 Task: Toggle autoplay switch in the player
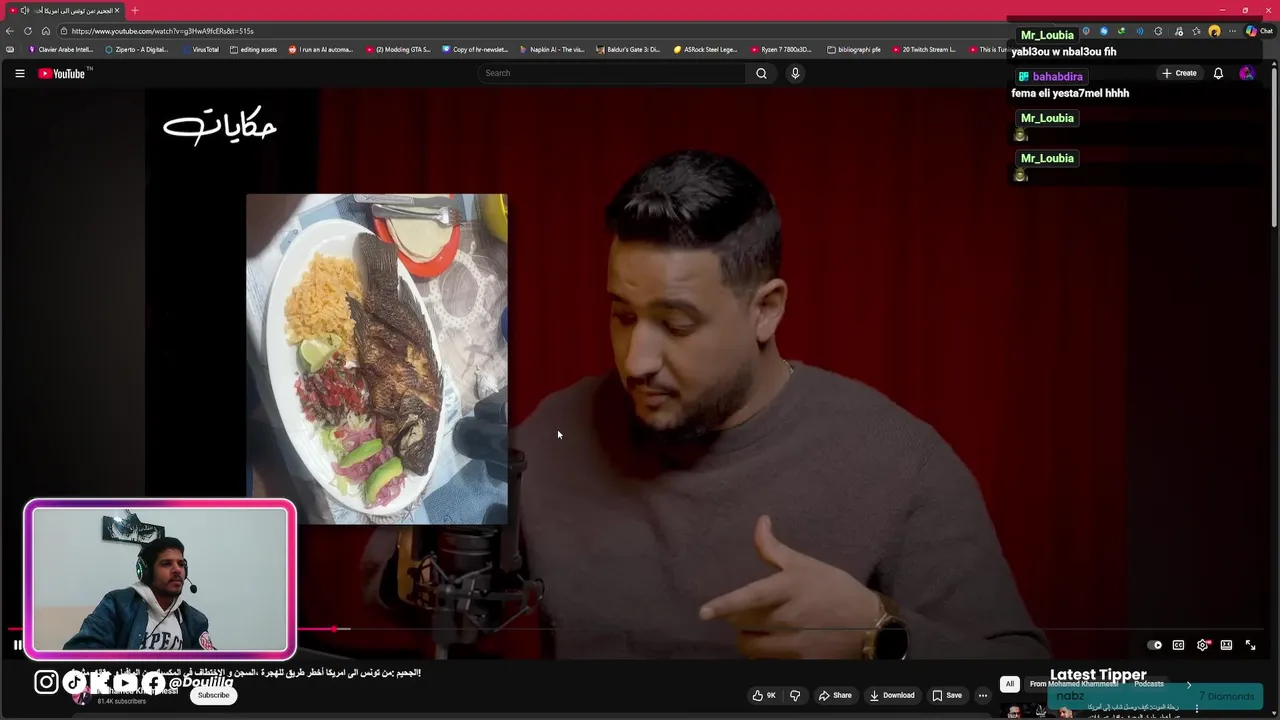coord(1154,645)
